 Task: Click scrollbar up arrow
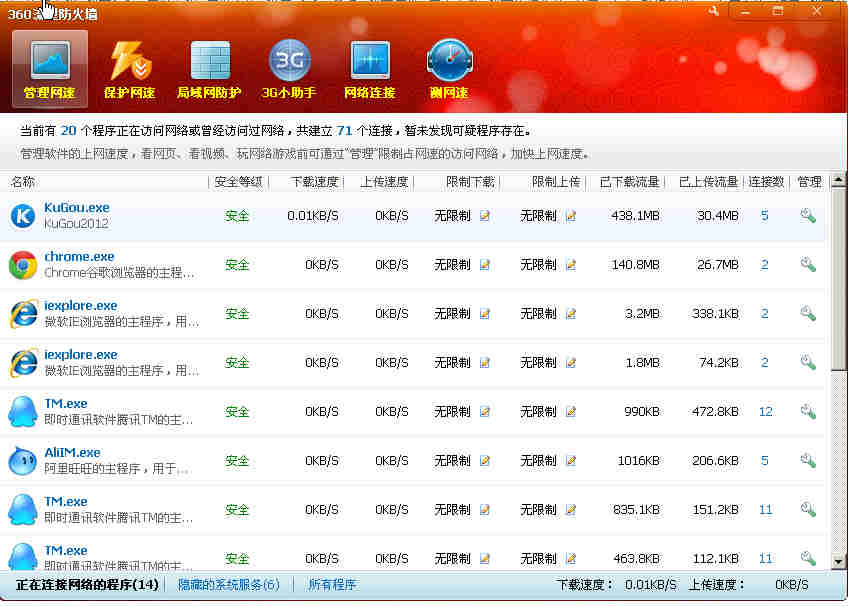click(x=839, y=180)
